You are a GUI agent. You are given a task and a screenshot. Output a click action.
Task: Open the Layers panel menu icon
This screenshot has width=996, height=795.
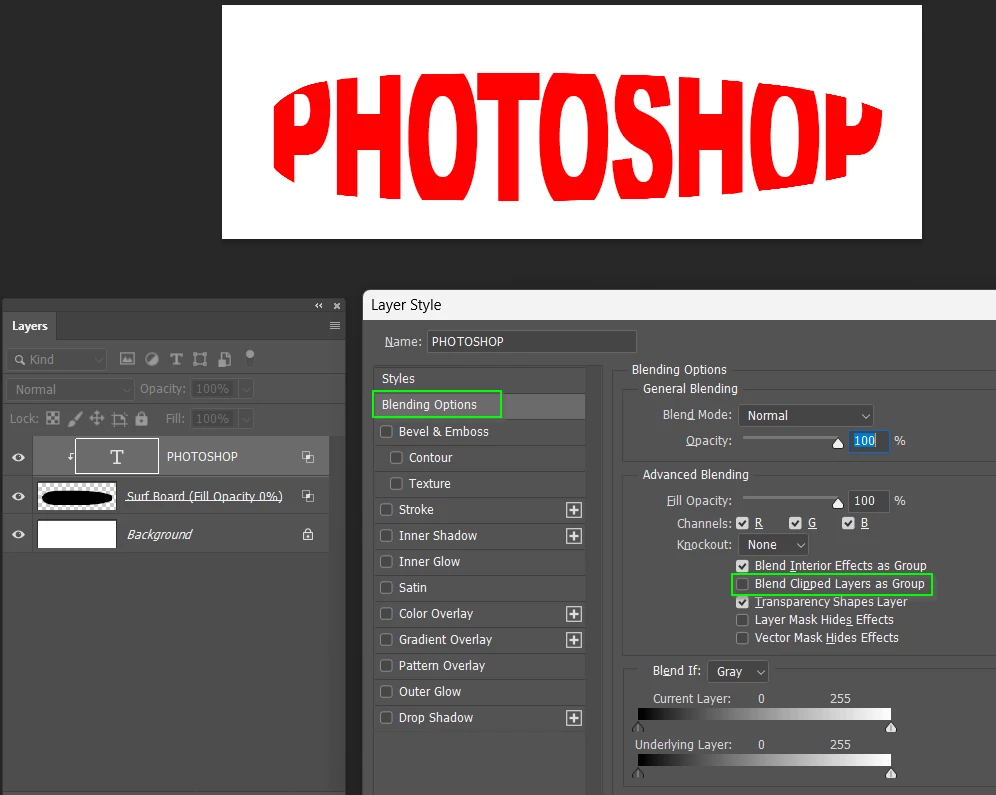click(335, 326)
